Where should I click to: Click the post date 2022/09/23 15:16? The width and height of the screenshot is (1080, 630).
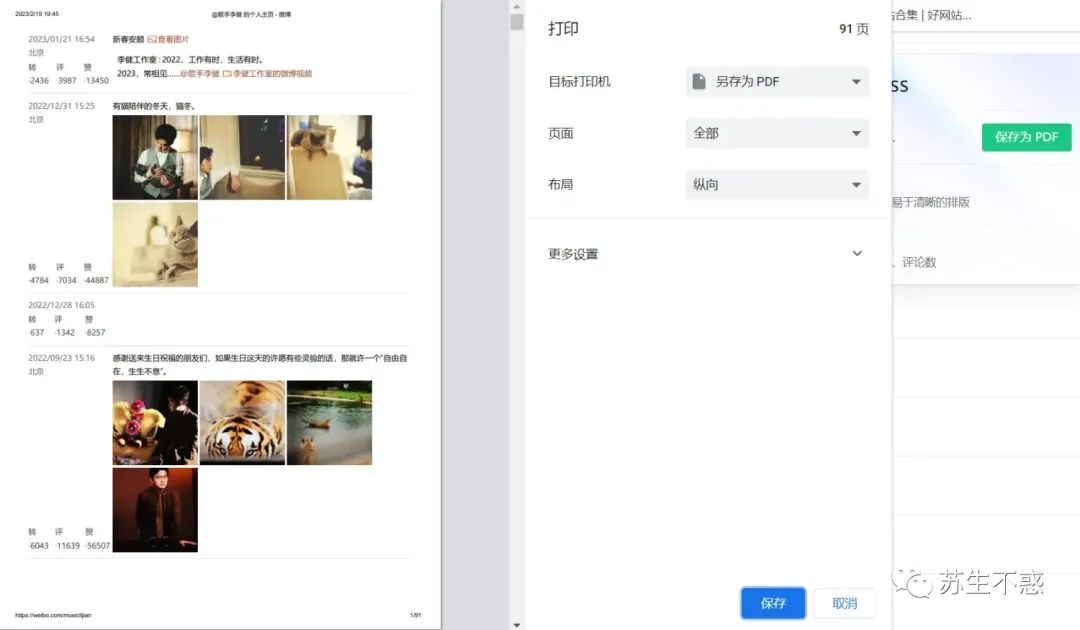click(x=61, y=358)
